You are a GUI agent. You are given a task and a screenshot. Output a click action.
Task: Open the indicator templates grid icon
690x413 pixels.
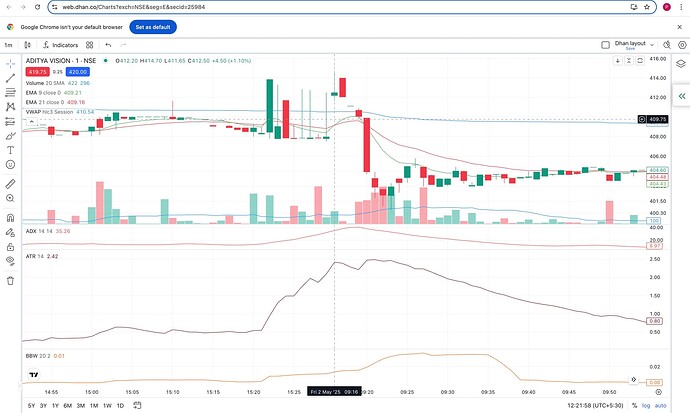click(89, 45)
